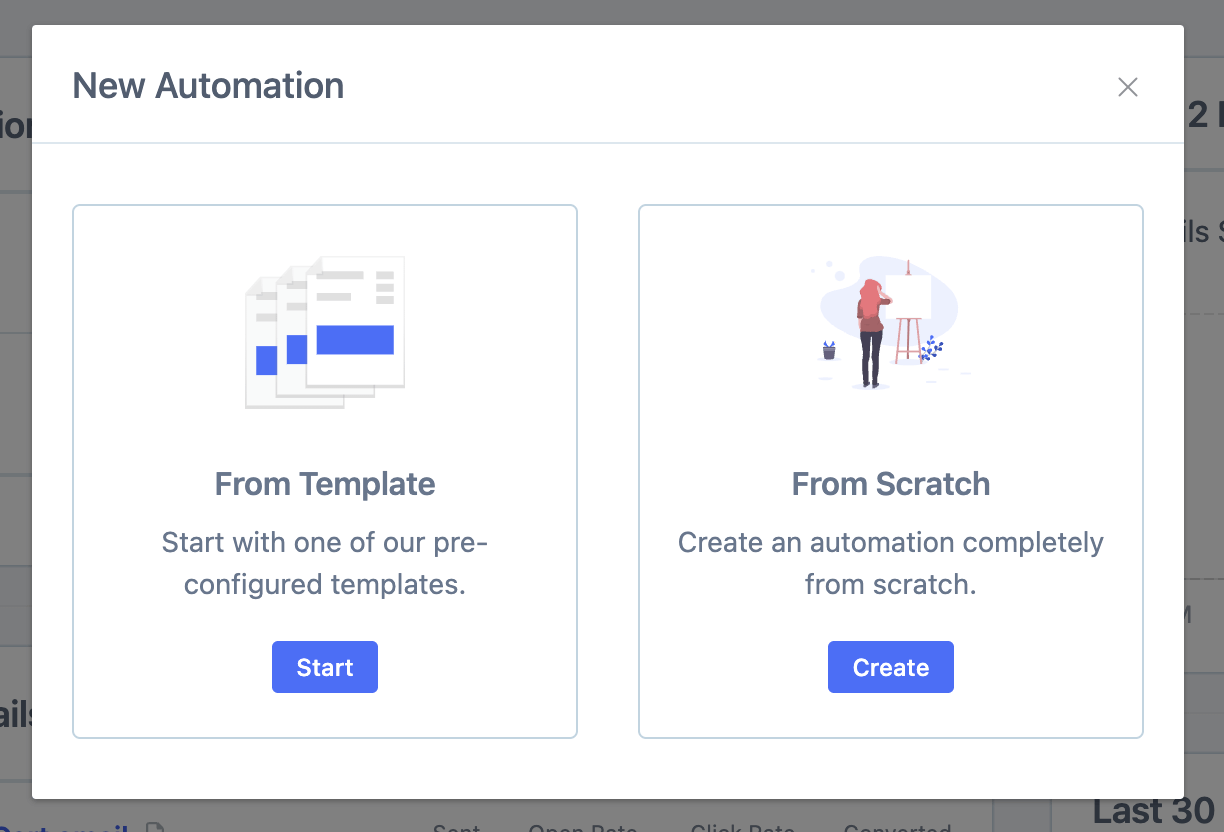Click the From Scratch heading
The image size is (1224, 832).
tap(890, 484)
